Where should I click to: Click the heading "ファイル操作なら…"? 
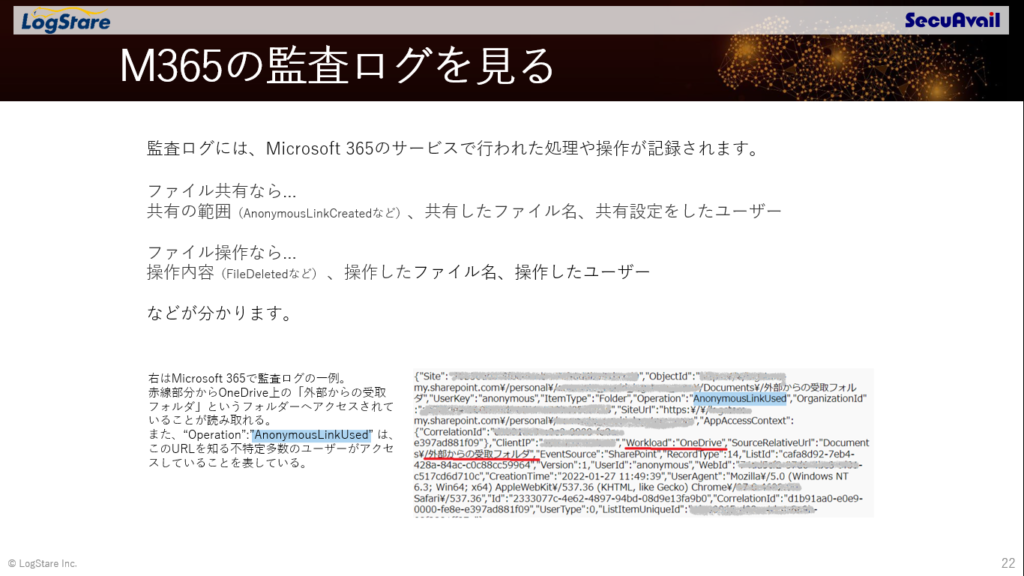click(x=221, y=252)
